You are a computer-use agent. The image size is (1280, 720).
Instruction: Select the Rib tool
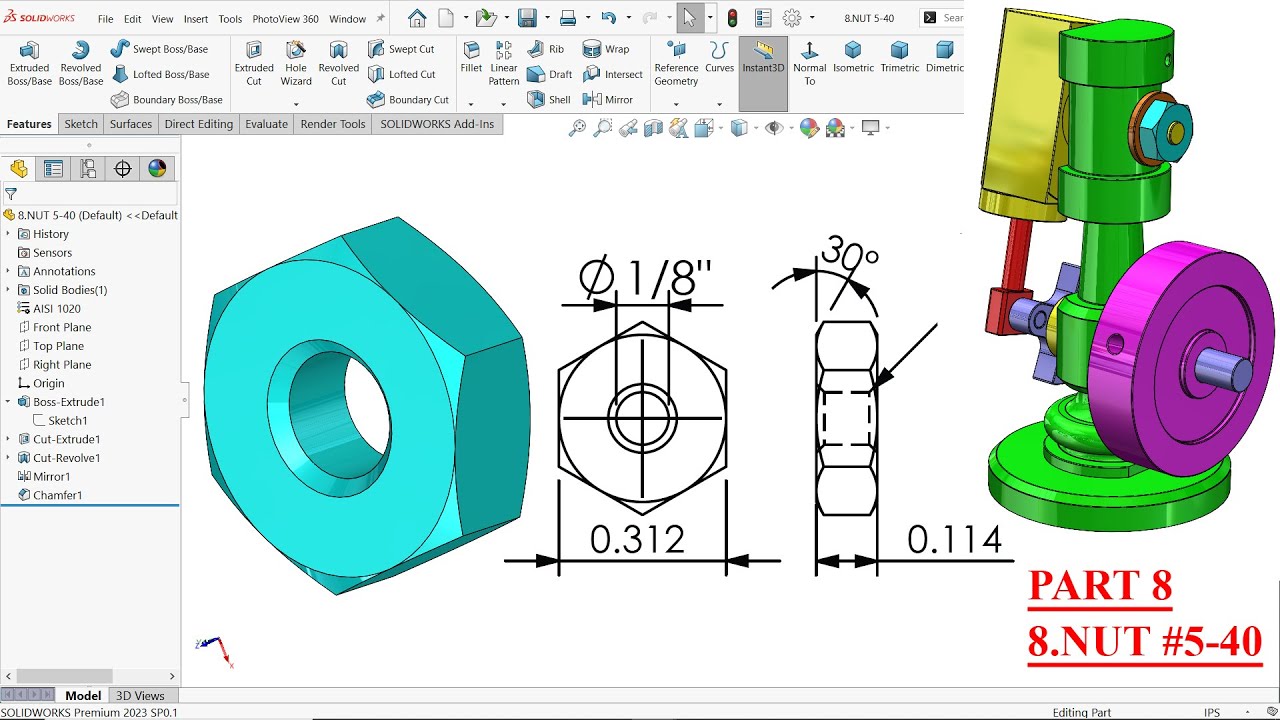pos(546,49)
